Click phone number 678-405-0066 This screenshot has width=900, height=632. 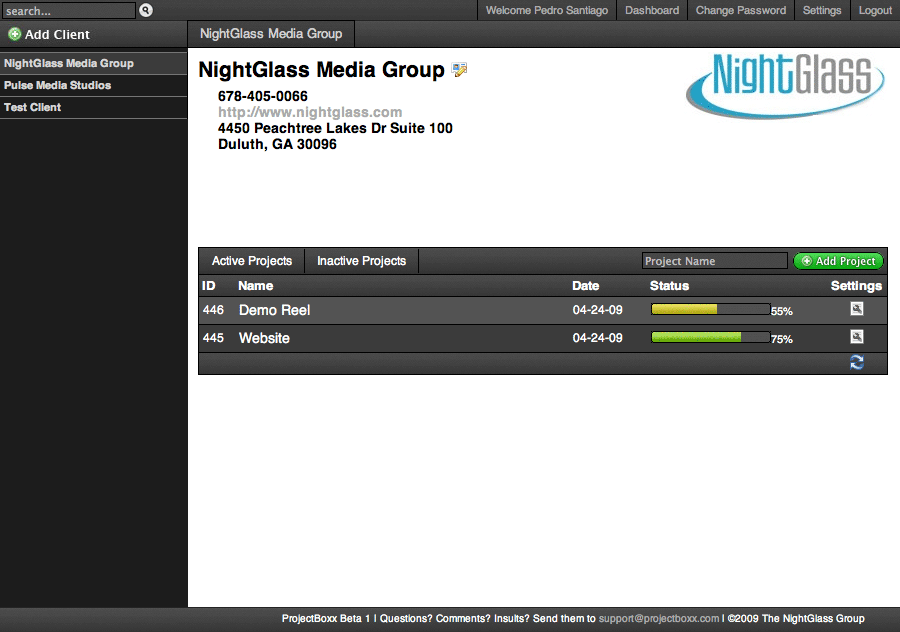[263, 96]
